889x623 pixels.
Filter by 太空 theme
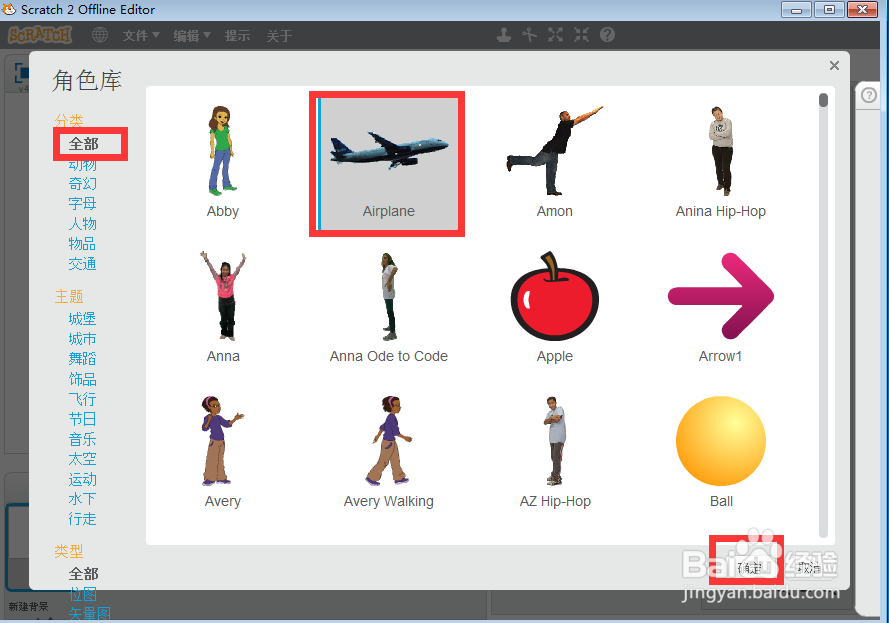83,459
